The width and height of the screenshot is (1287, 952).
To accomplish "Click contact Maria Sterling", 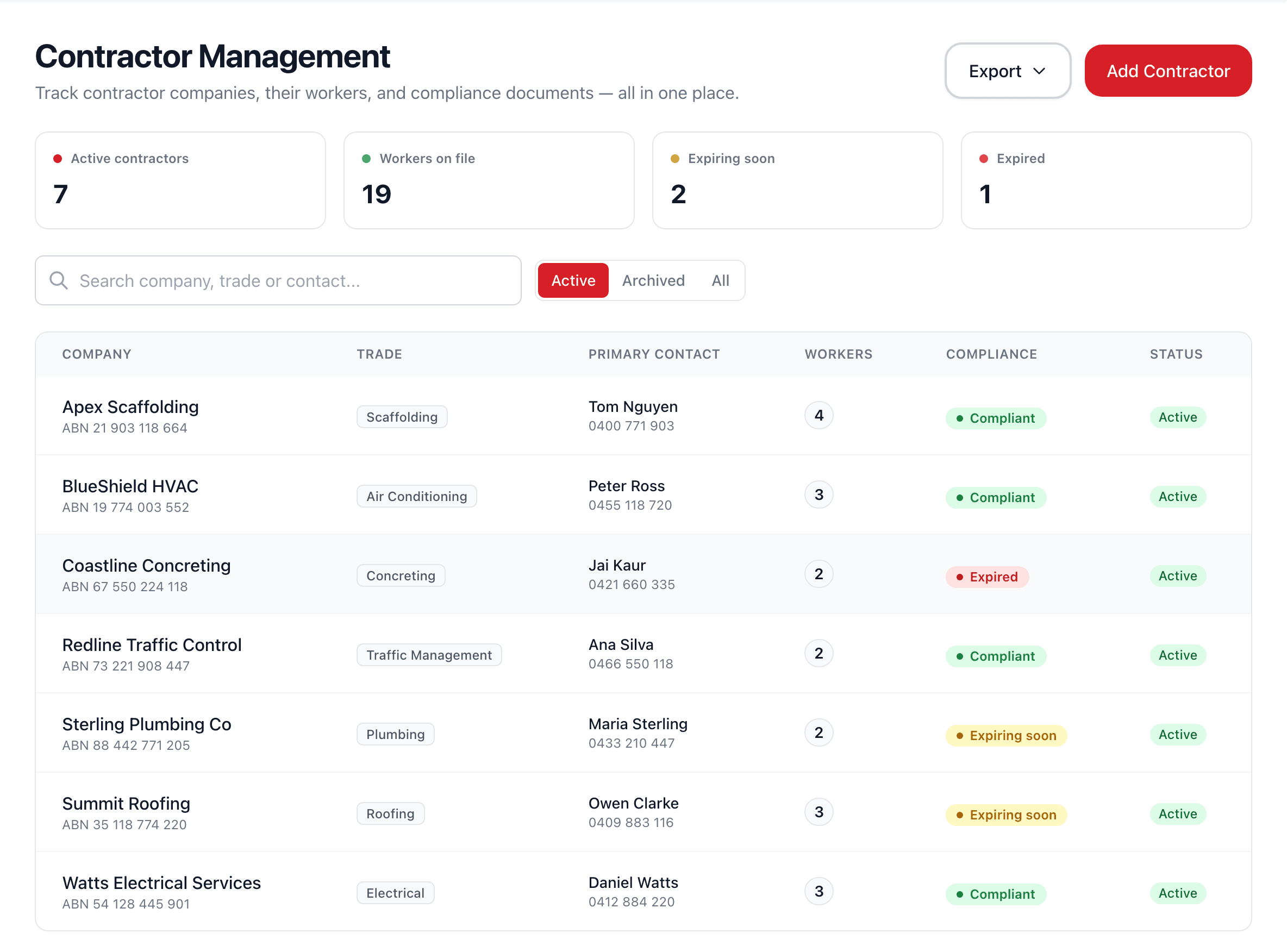I will click(638, 724).
